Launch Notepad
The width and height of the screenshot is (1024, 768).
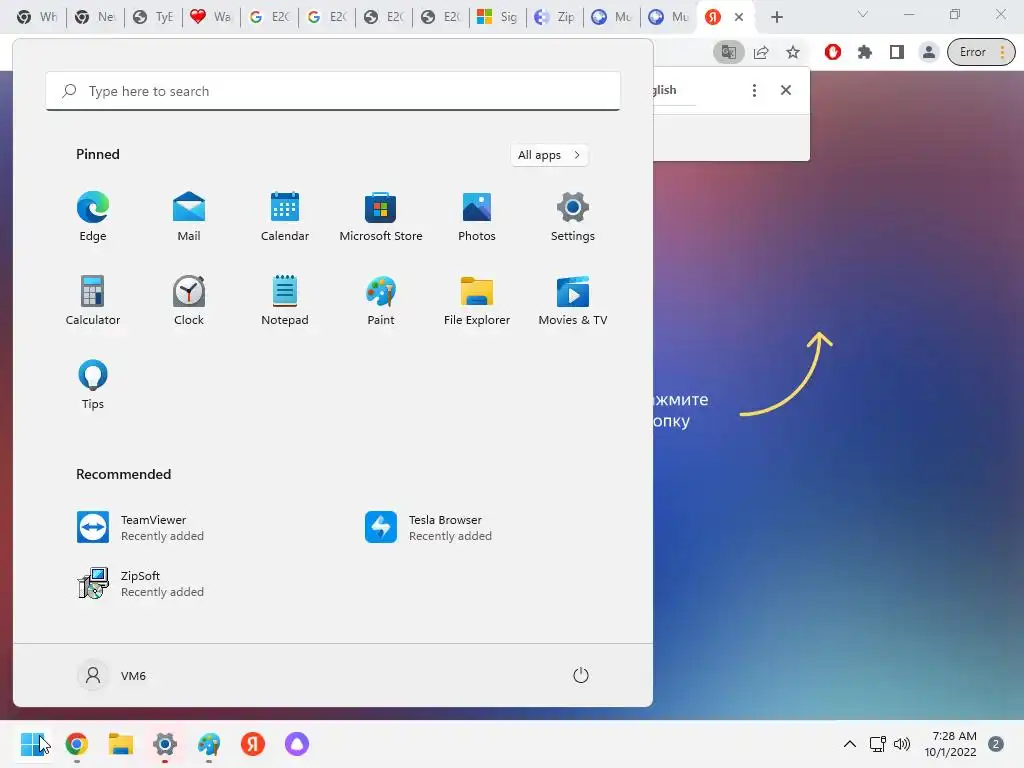coord(285,300)
